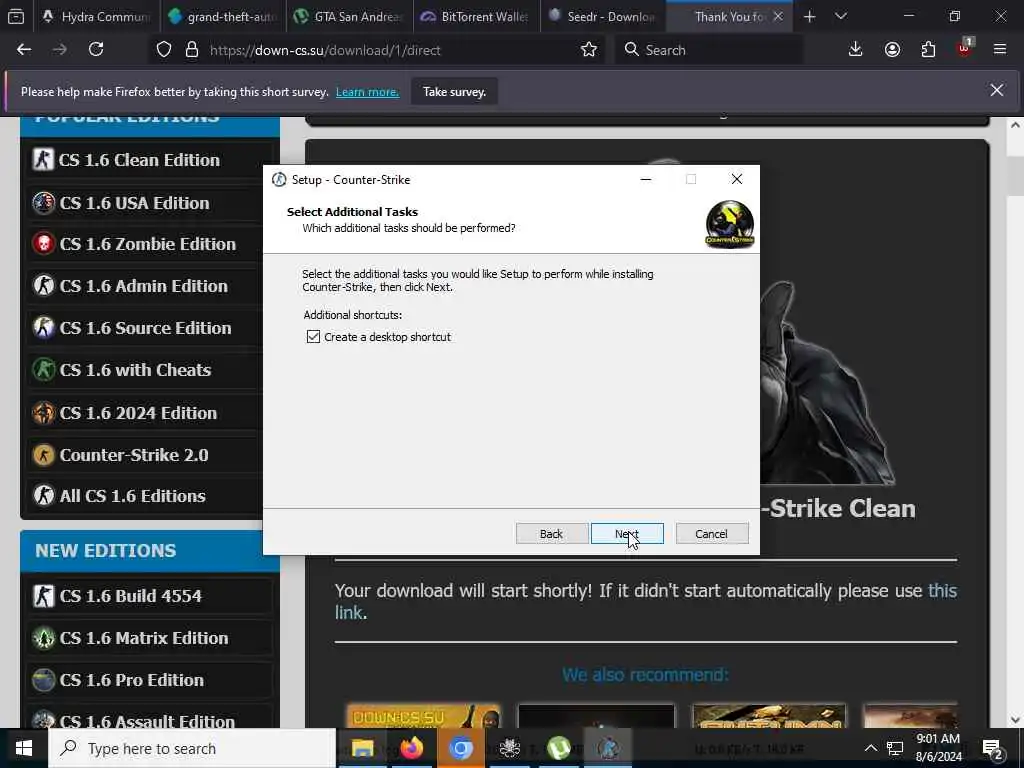Open CS 1.6 USA Edition page

point(135,203)
